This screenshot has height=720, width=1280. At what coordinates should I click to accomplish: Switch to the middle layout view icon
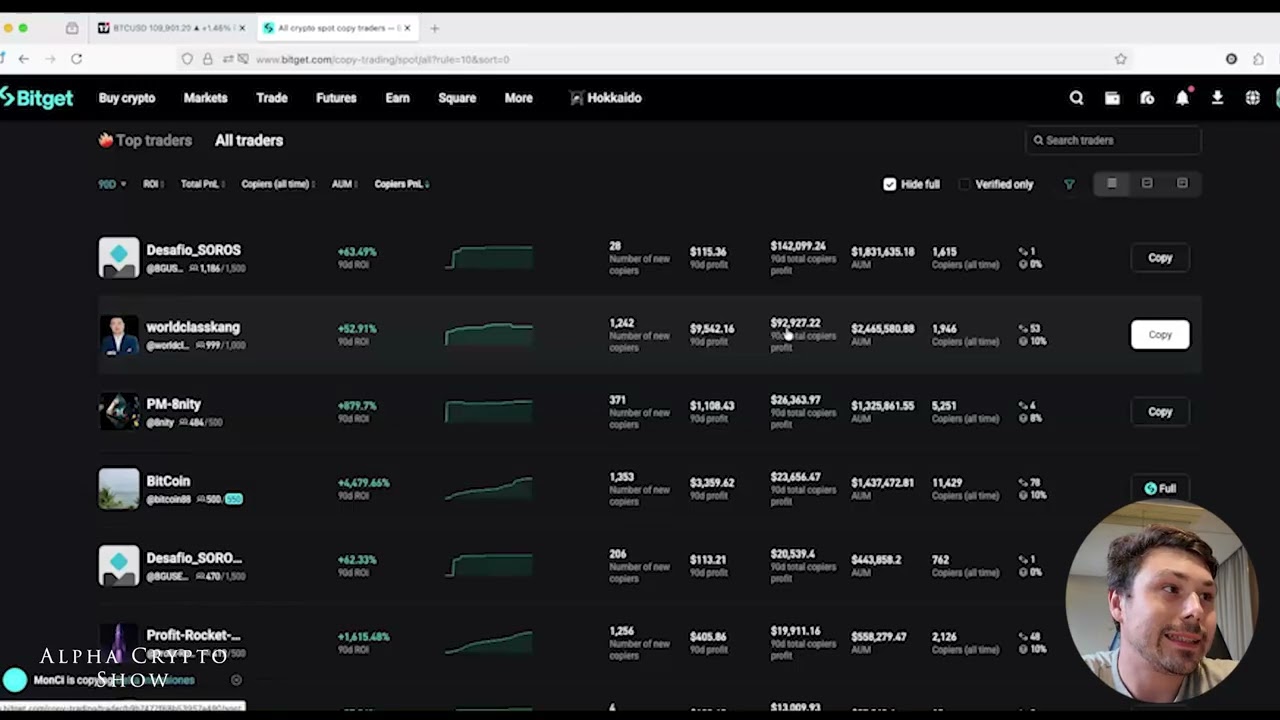pos(1147,184)
